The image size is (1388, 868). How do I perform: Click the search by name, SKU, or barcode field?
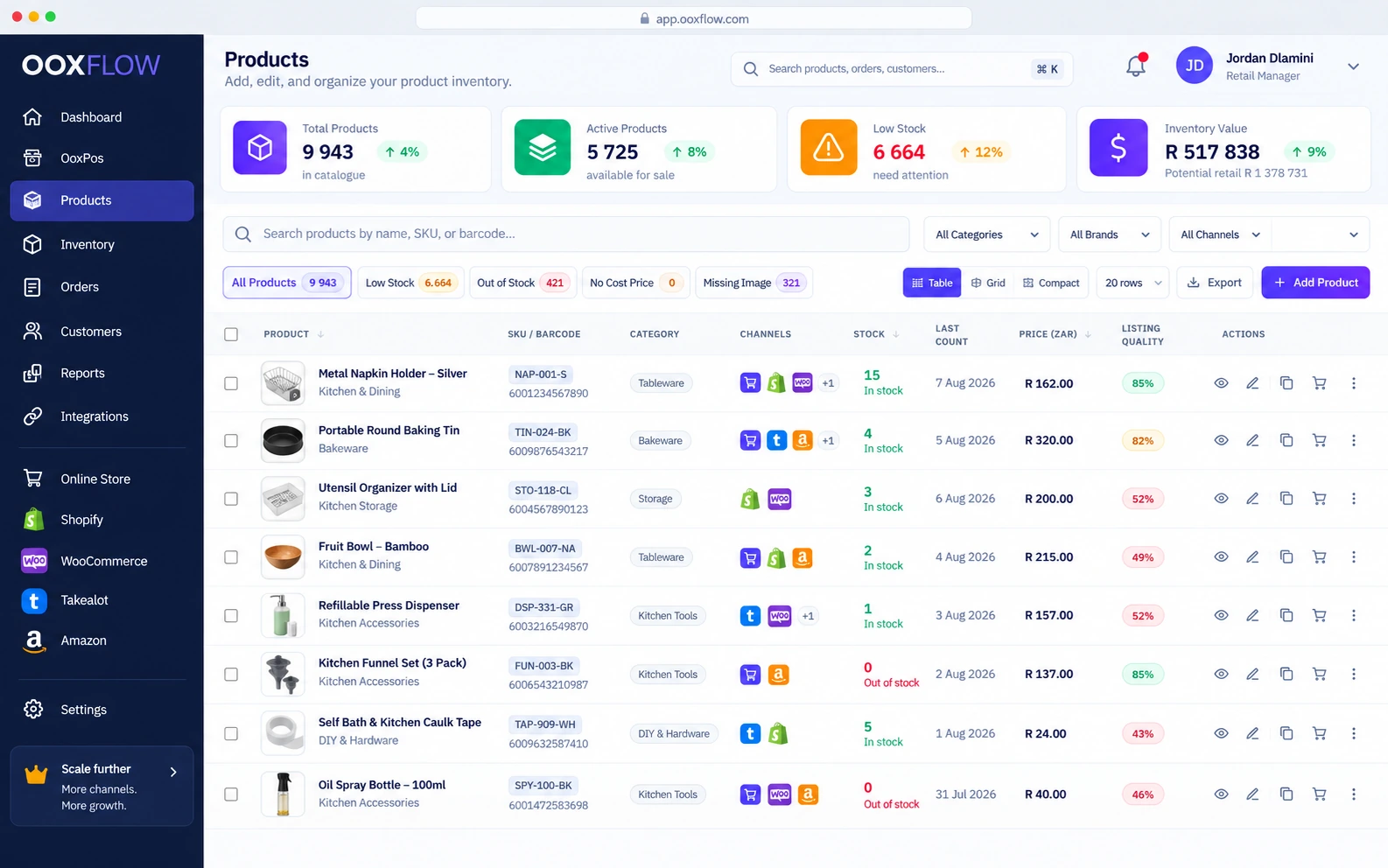point(566,234)
